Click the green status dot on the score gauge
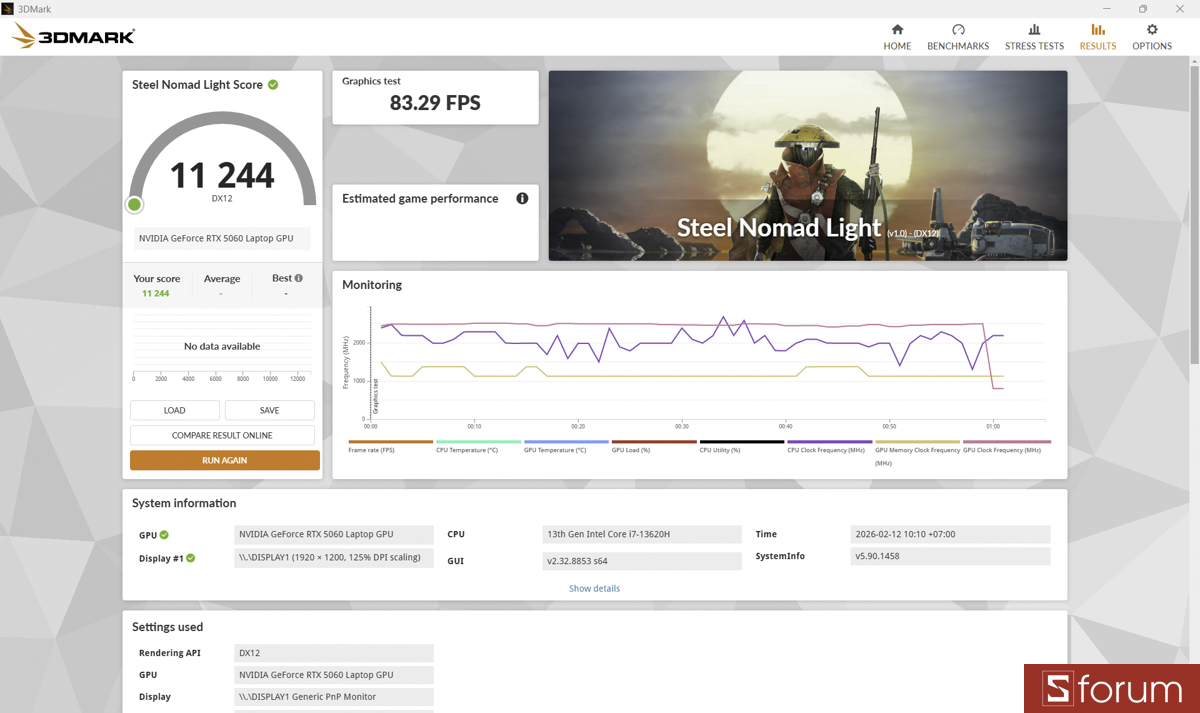1200x713 pixels. (134, 204)
